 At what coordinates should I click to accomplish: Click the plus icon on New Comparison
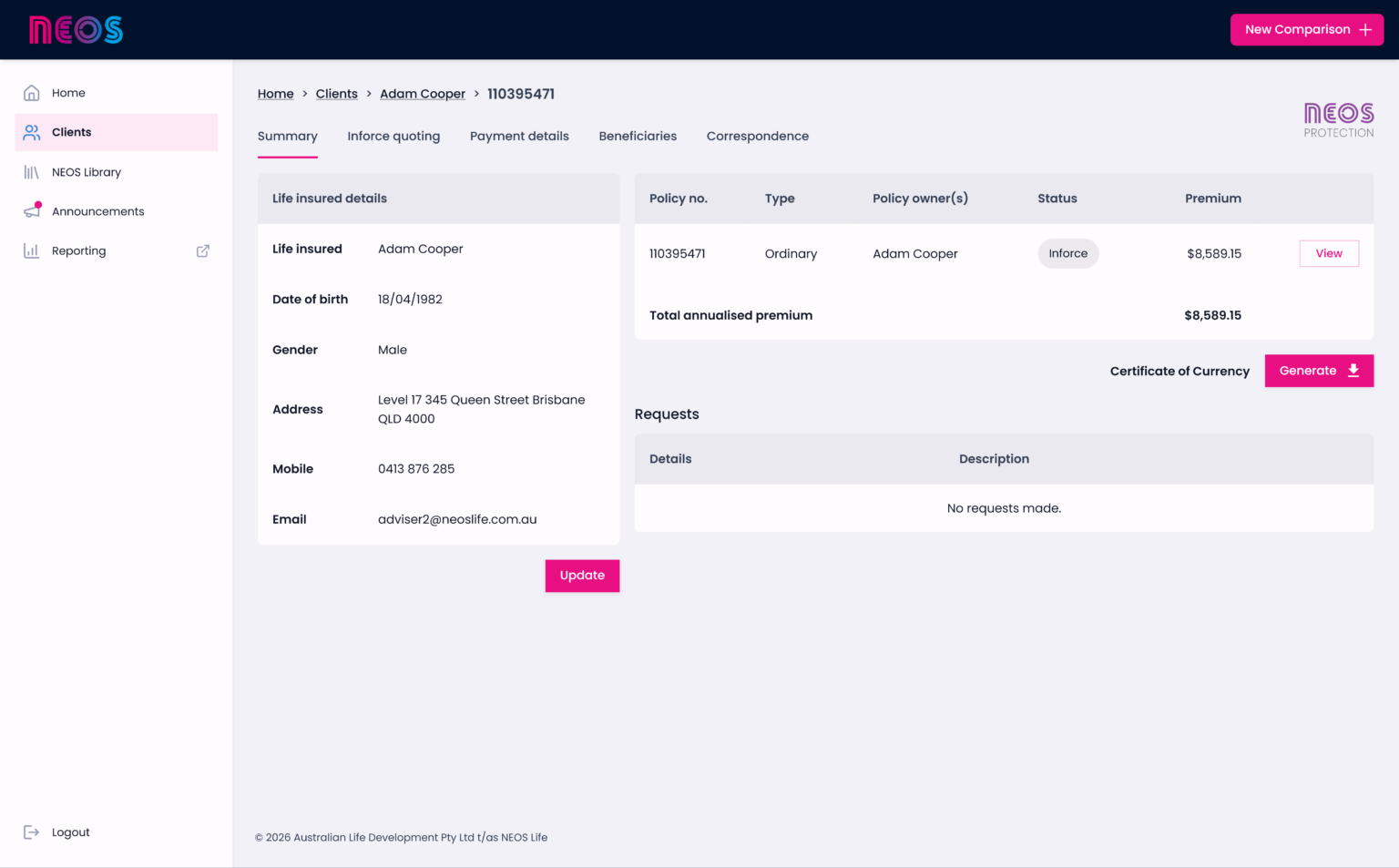click(x=1365, y=30)
